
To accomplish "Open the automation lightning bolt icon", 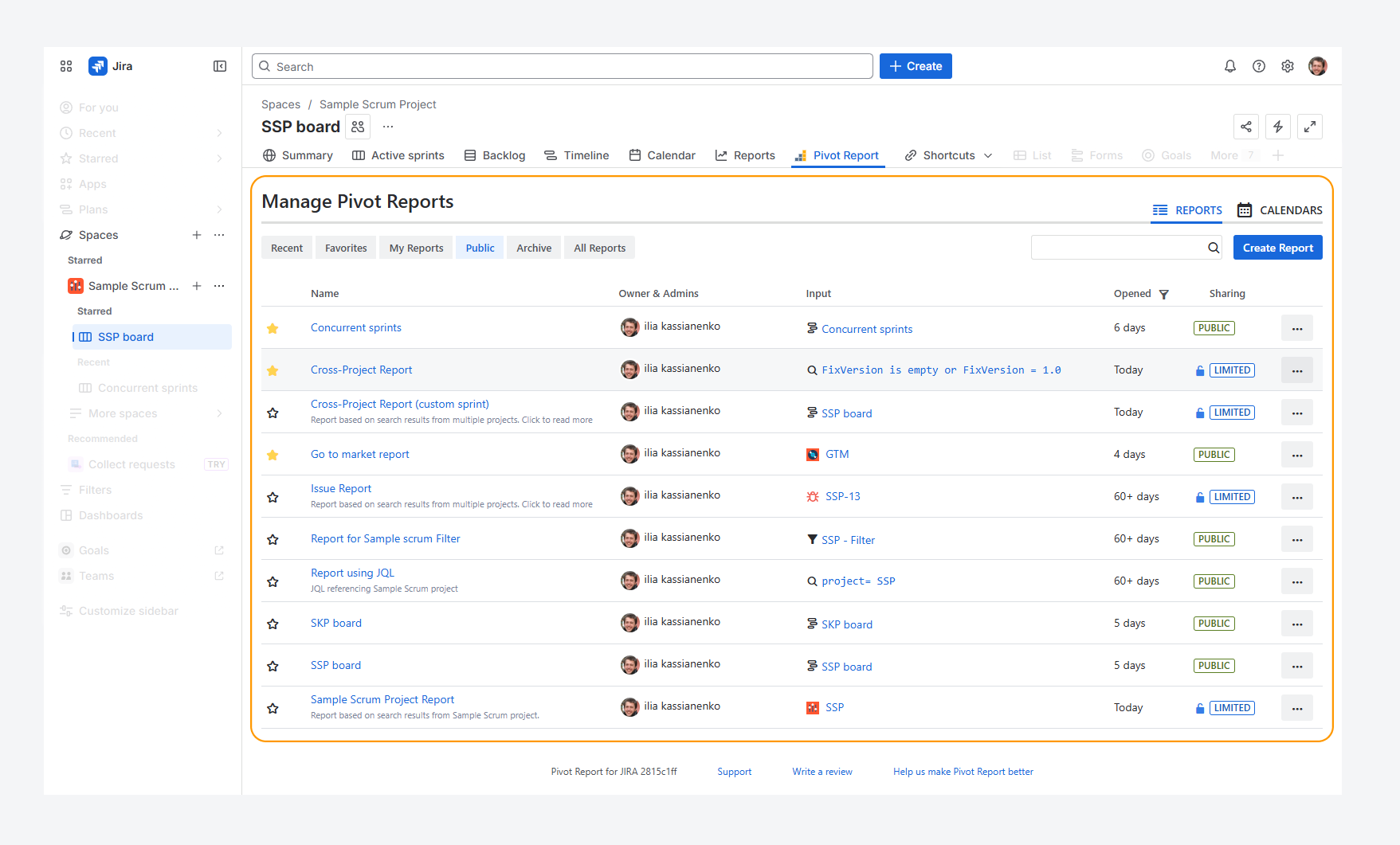I will 1278,127.
